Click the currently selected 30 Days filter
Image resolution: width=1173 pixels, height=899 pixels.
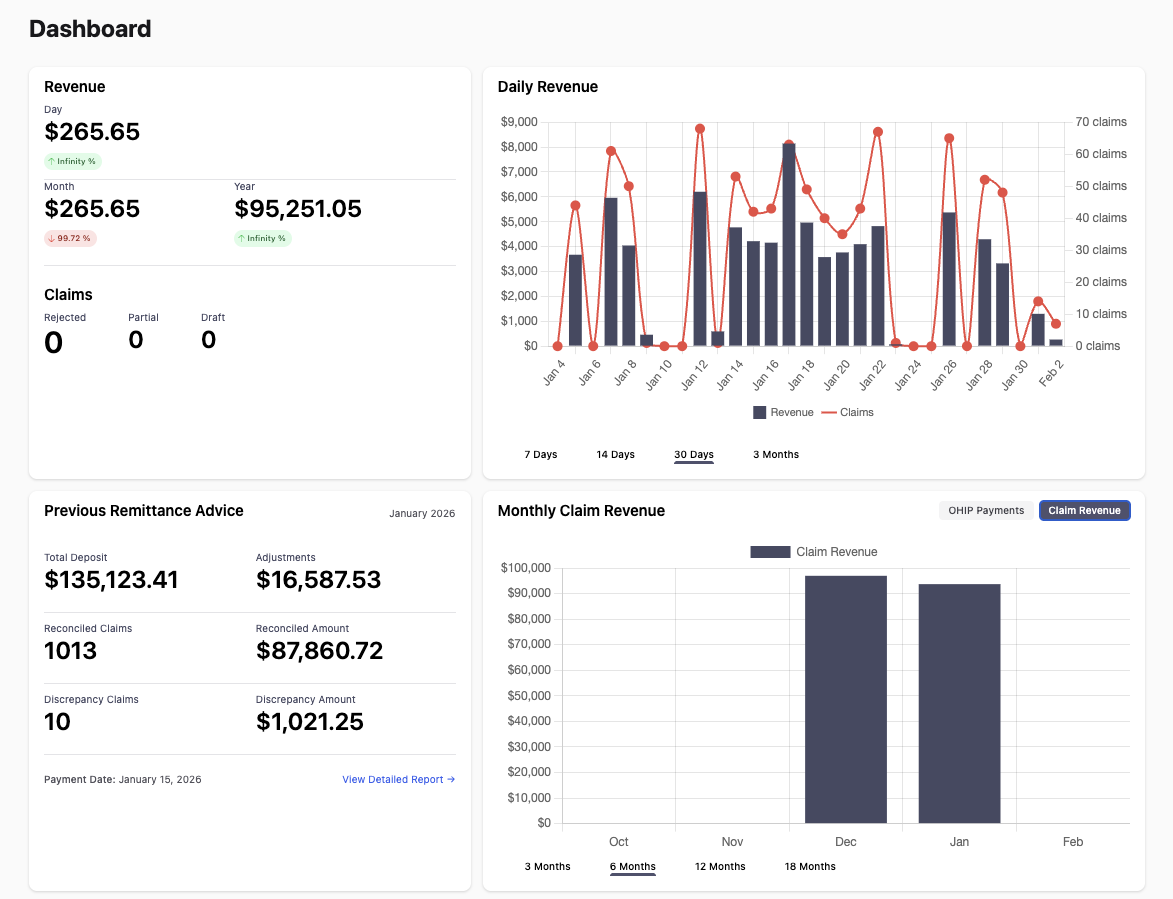click(693, 454)
